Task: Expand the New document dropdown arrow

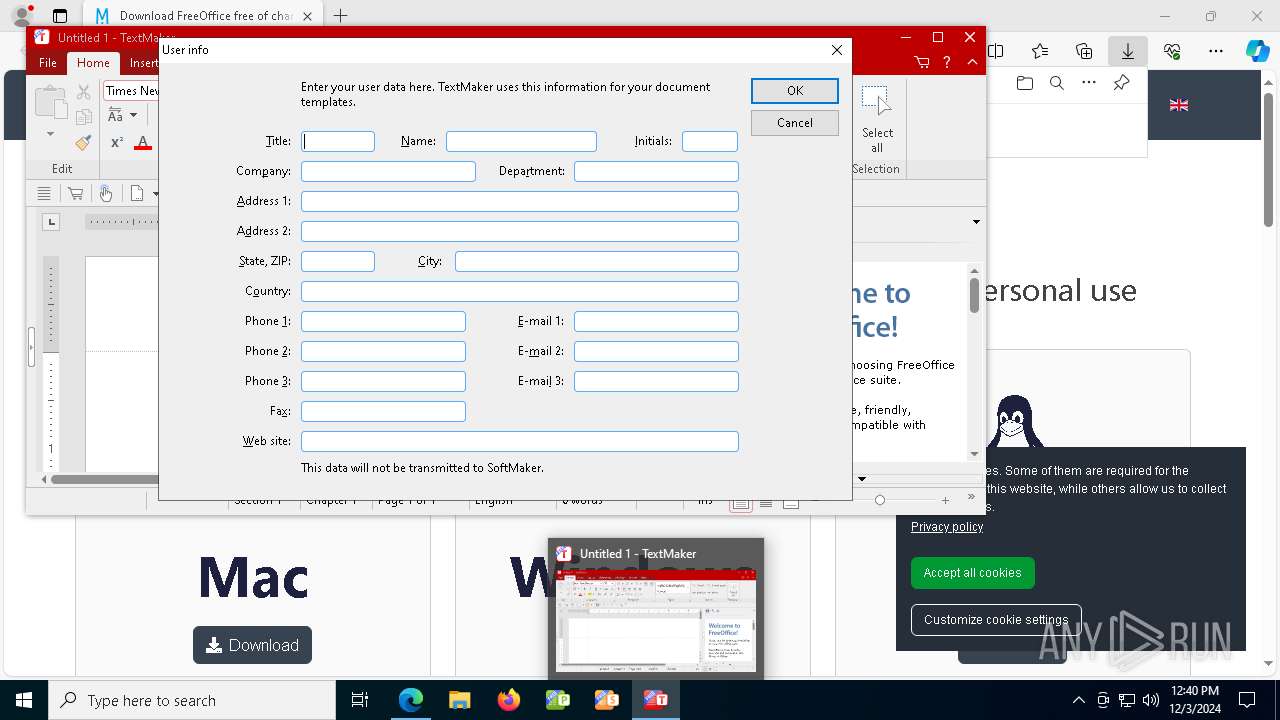Action: (x=155, y=193)
